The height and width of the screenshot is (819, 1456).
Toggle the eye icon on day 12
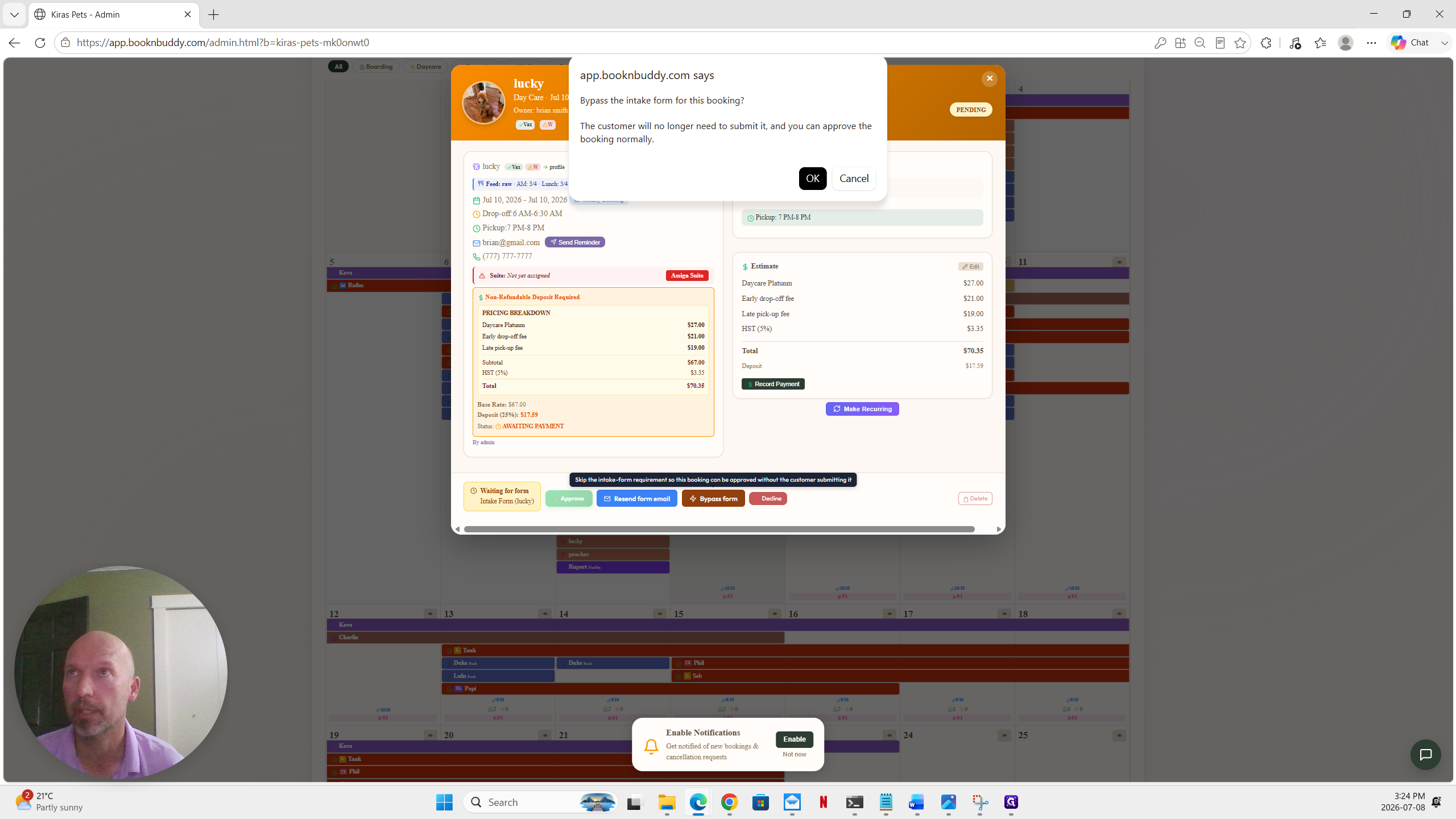[x=431, y=614]
